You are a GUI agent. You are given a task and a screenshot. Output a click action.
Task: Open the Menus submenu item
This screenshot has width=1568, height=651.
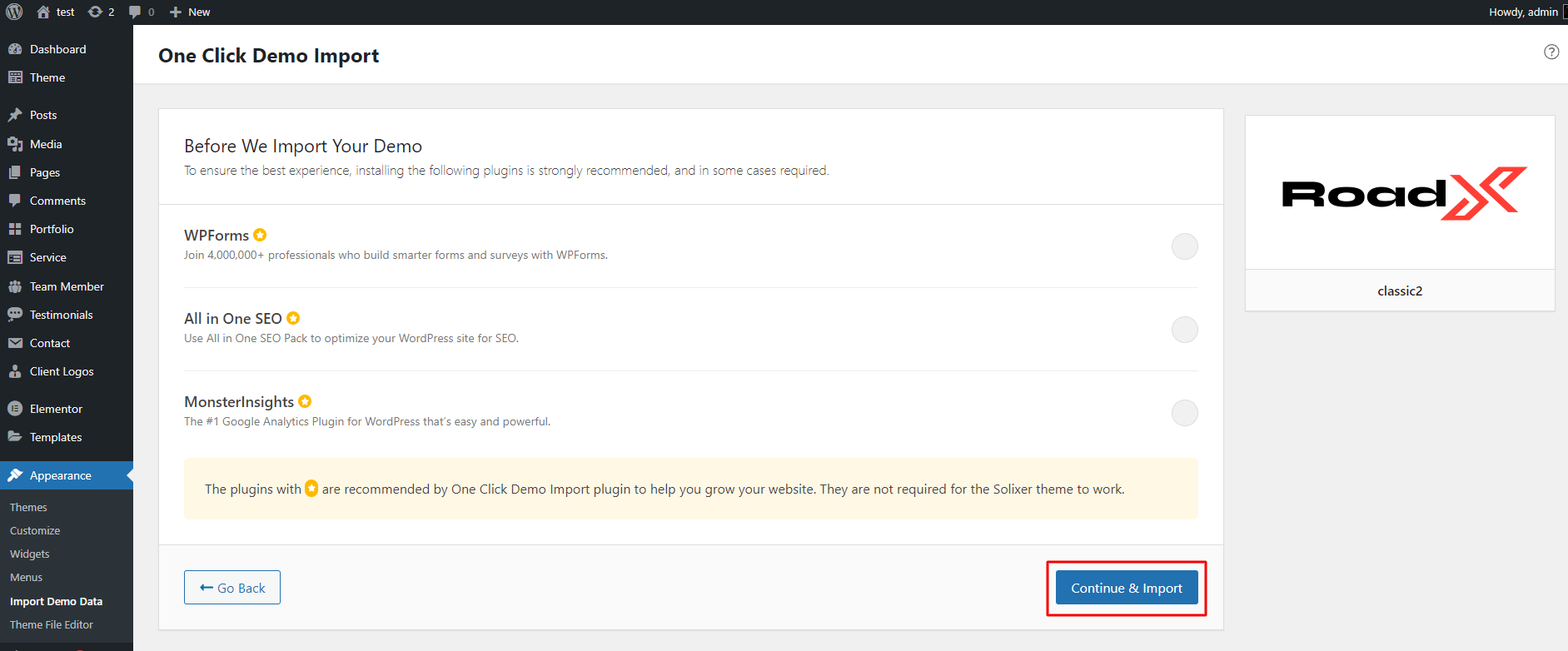[x=26, y=577]
